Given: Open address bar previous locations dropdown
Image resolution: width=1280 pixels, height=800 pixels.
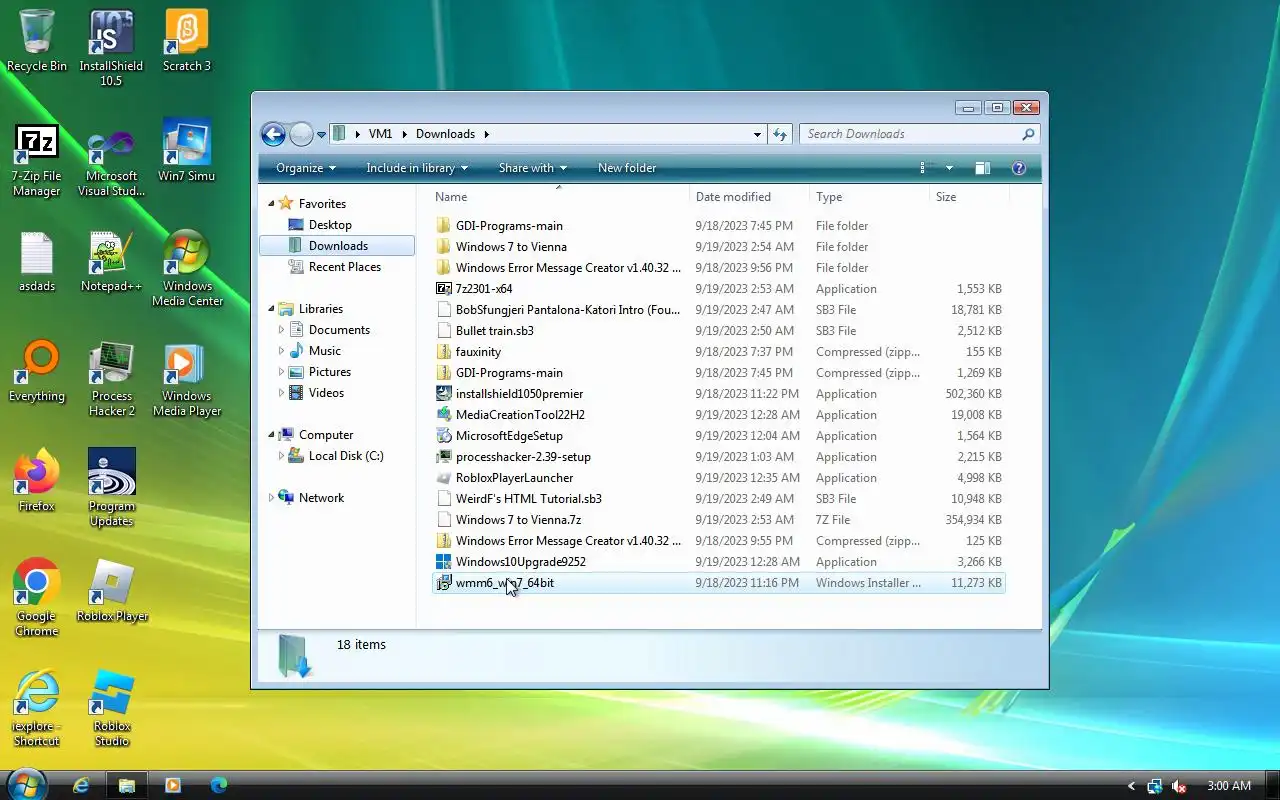Looking at the screenshot, I should pos(757,134).
